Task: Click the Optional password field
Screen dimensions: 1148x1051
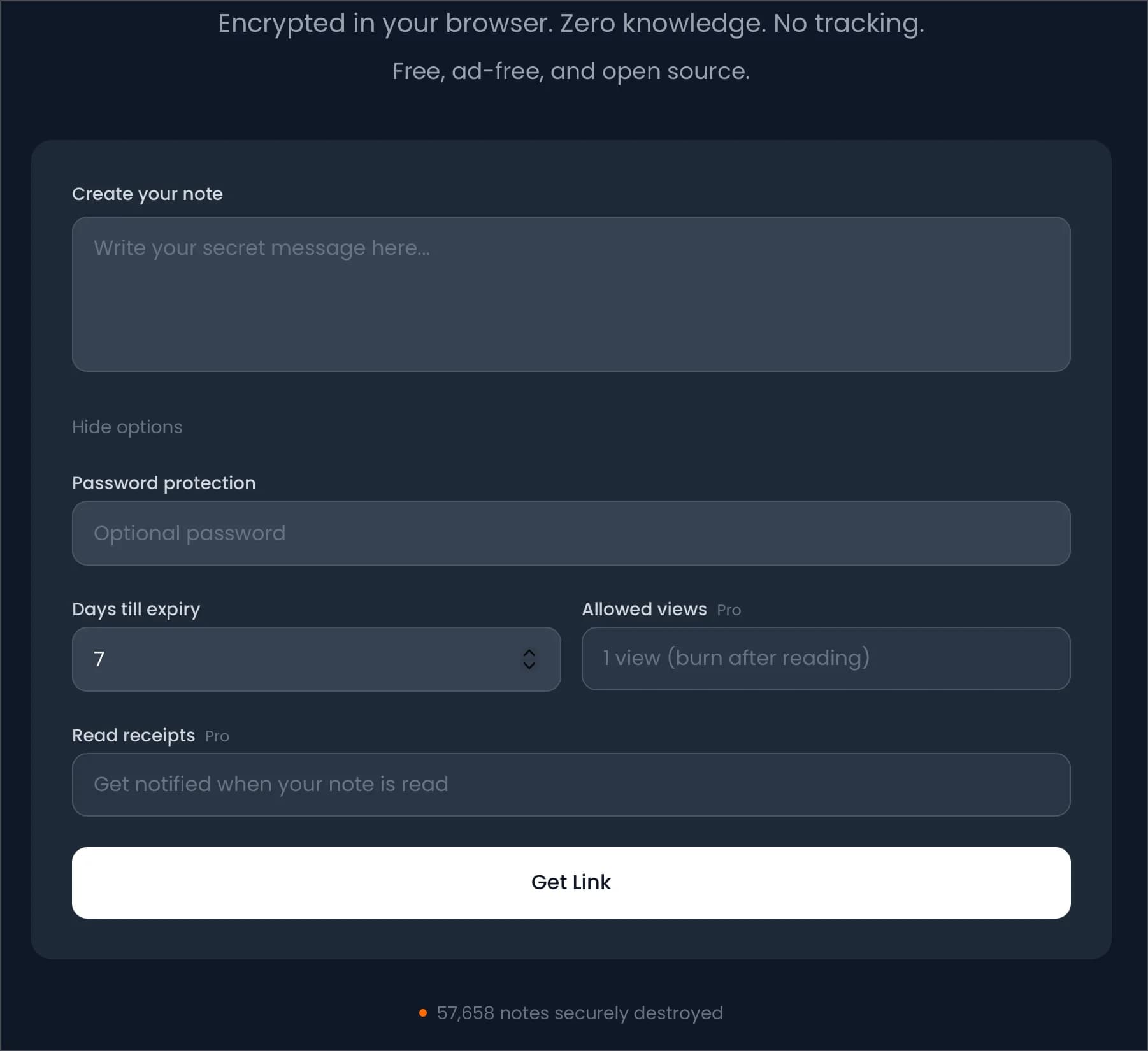Action: (571, 533)
